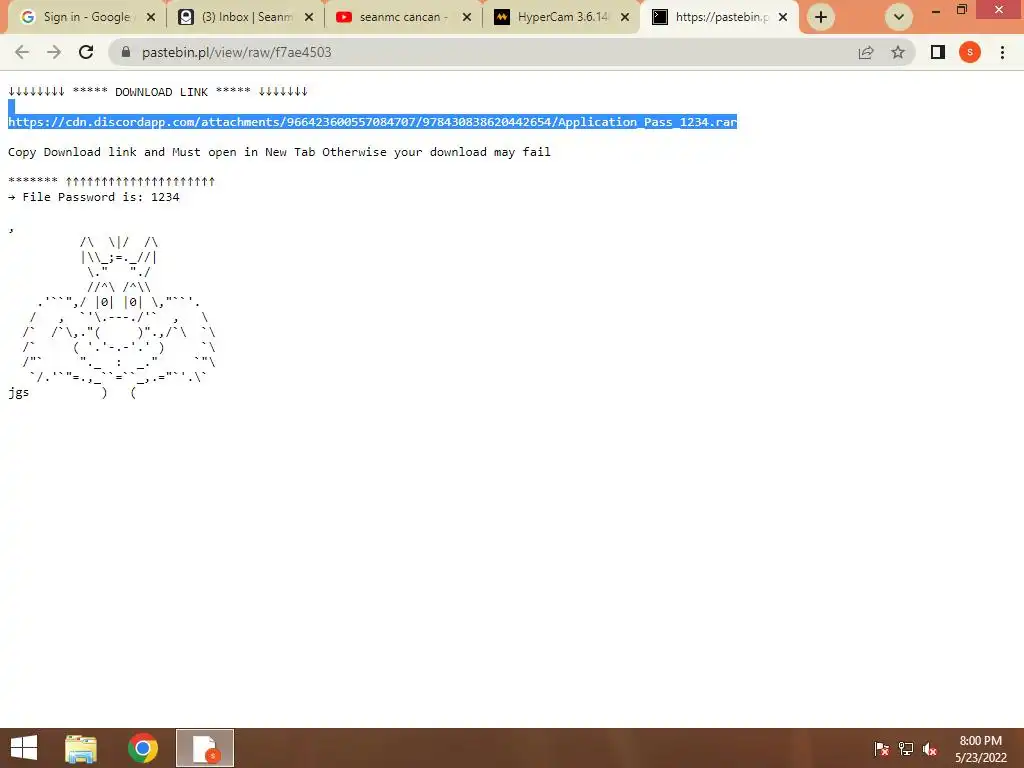The width and height of the screenshot is (1024, 768).
Task: Open the orange profile avatar menu
Action: pyautogui.click(x=970, y=52)
